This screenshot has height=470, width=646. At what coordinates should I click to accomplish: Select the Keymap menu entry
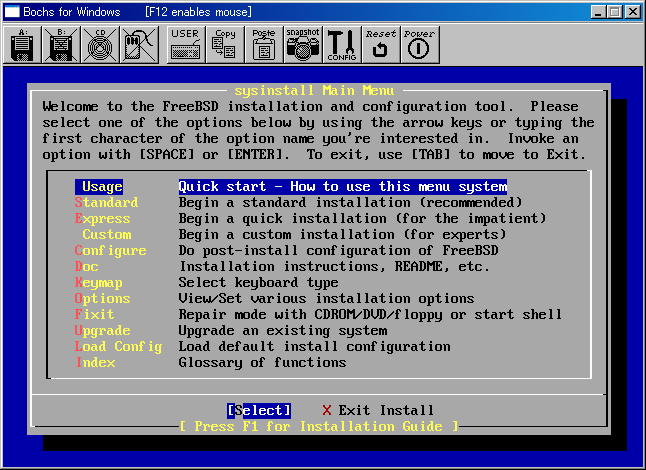[x=98, y=283]
